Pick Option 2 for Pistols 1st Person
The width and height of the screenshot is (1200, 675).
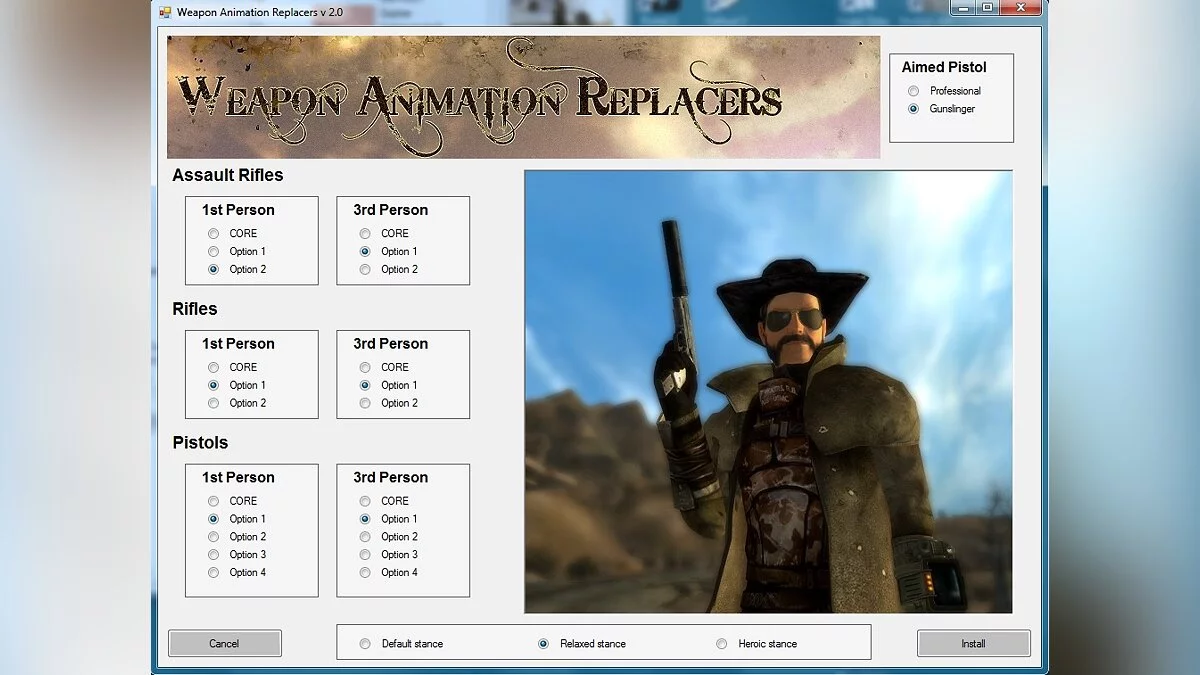213,537
